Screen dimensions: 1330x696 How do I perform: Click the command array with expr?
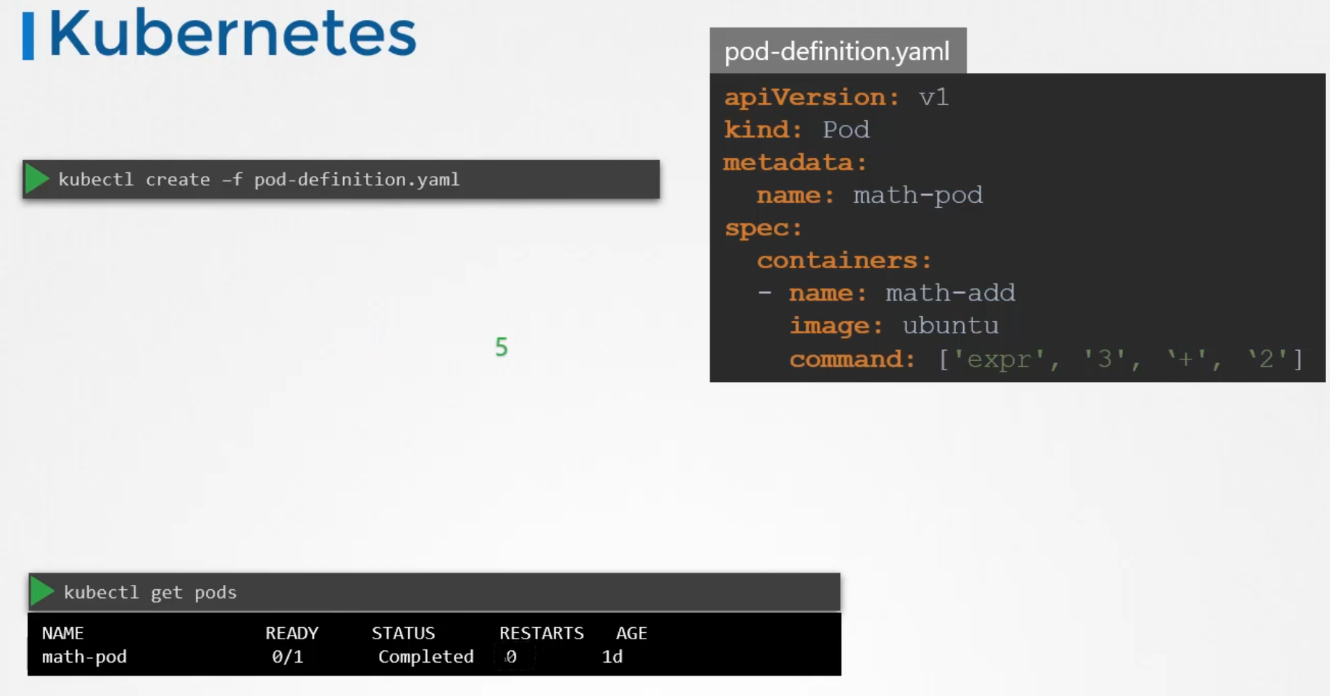point(1120,359)
